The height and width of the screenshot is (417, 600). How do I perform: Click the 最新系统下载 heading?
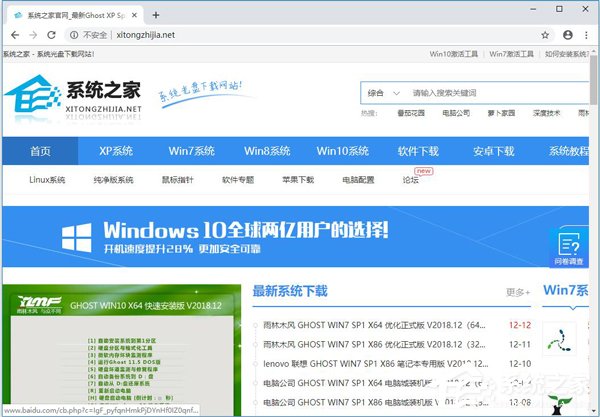[x=290, y=291]
